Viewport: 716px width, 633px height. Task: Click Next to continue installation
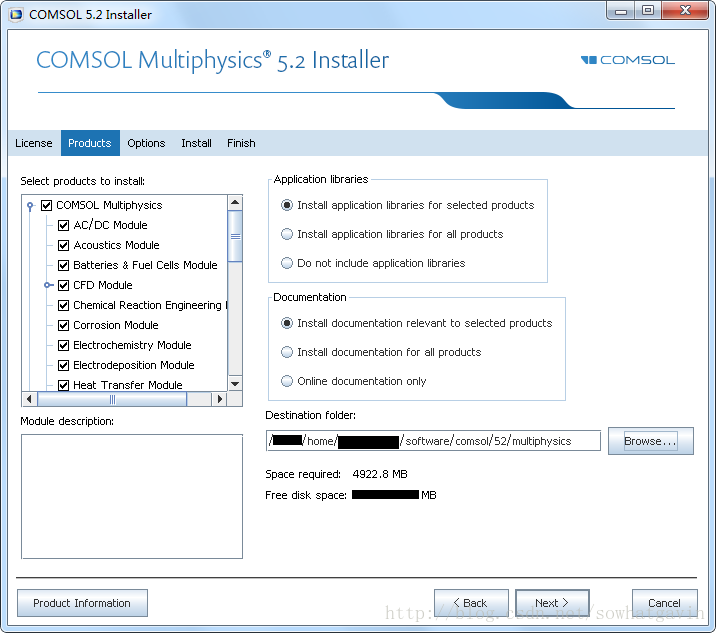tap(553, 603)
